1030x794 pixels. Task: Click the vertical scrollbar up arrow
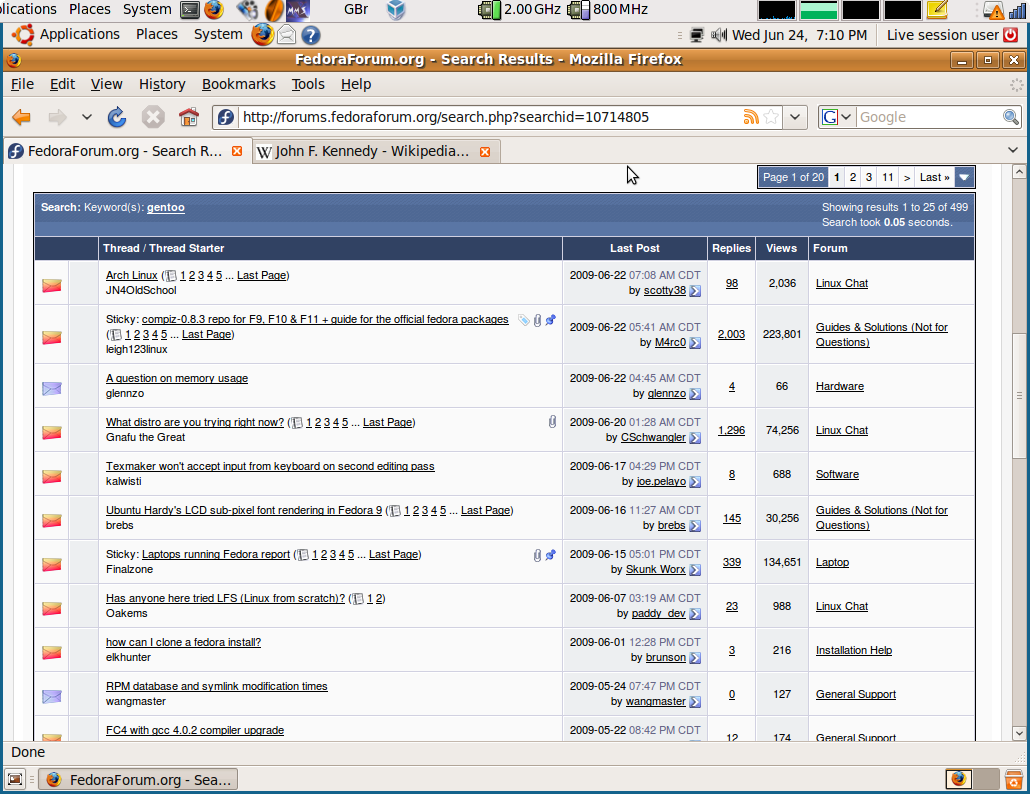(1019, 172)
